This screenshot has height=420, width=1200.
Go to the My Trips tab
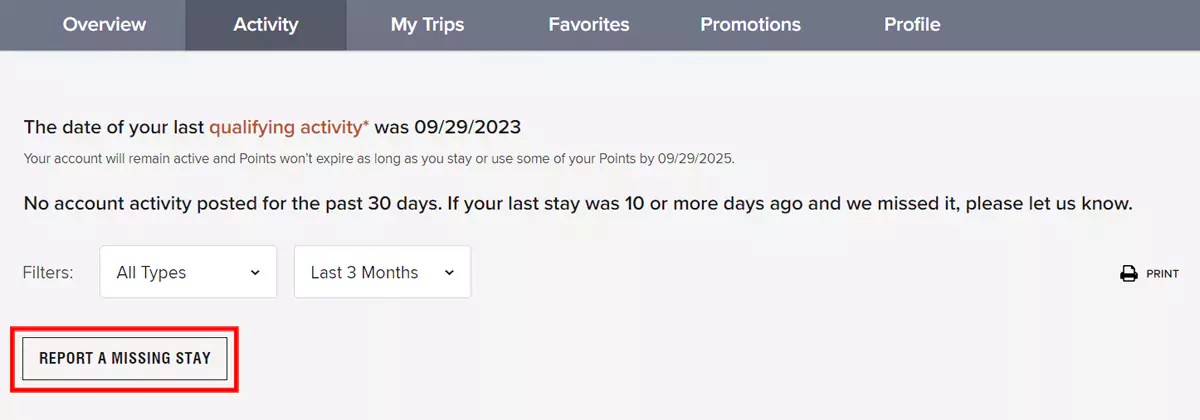pyautogui.click(x=427, y=25)
